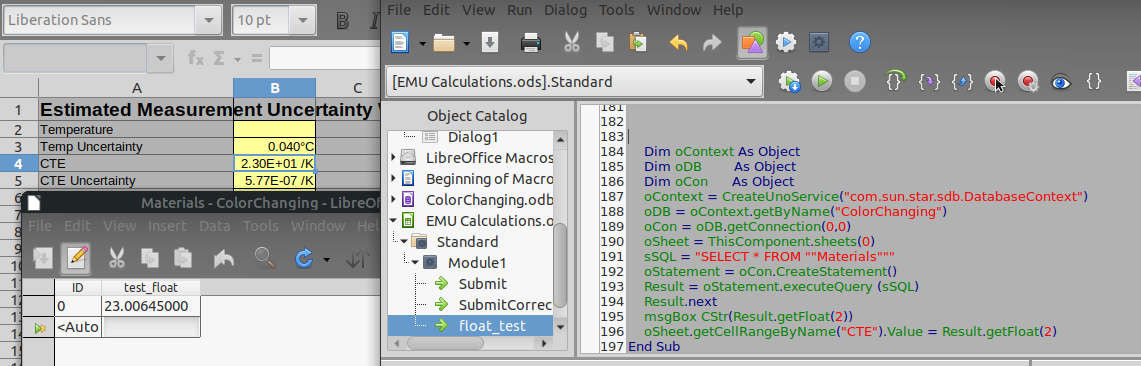The height and width of the screenshot is (366, 1141).
Task: Click the Print icon in Basic IDE
Action: [x=531, y=43]
